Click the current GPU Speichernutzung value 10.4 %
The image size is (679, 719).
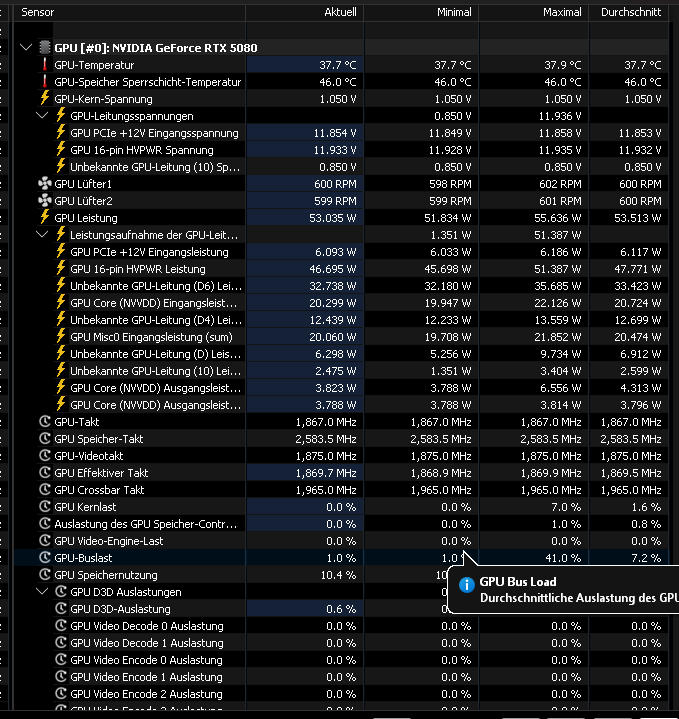pos(338,575)
